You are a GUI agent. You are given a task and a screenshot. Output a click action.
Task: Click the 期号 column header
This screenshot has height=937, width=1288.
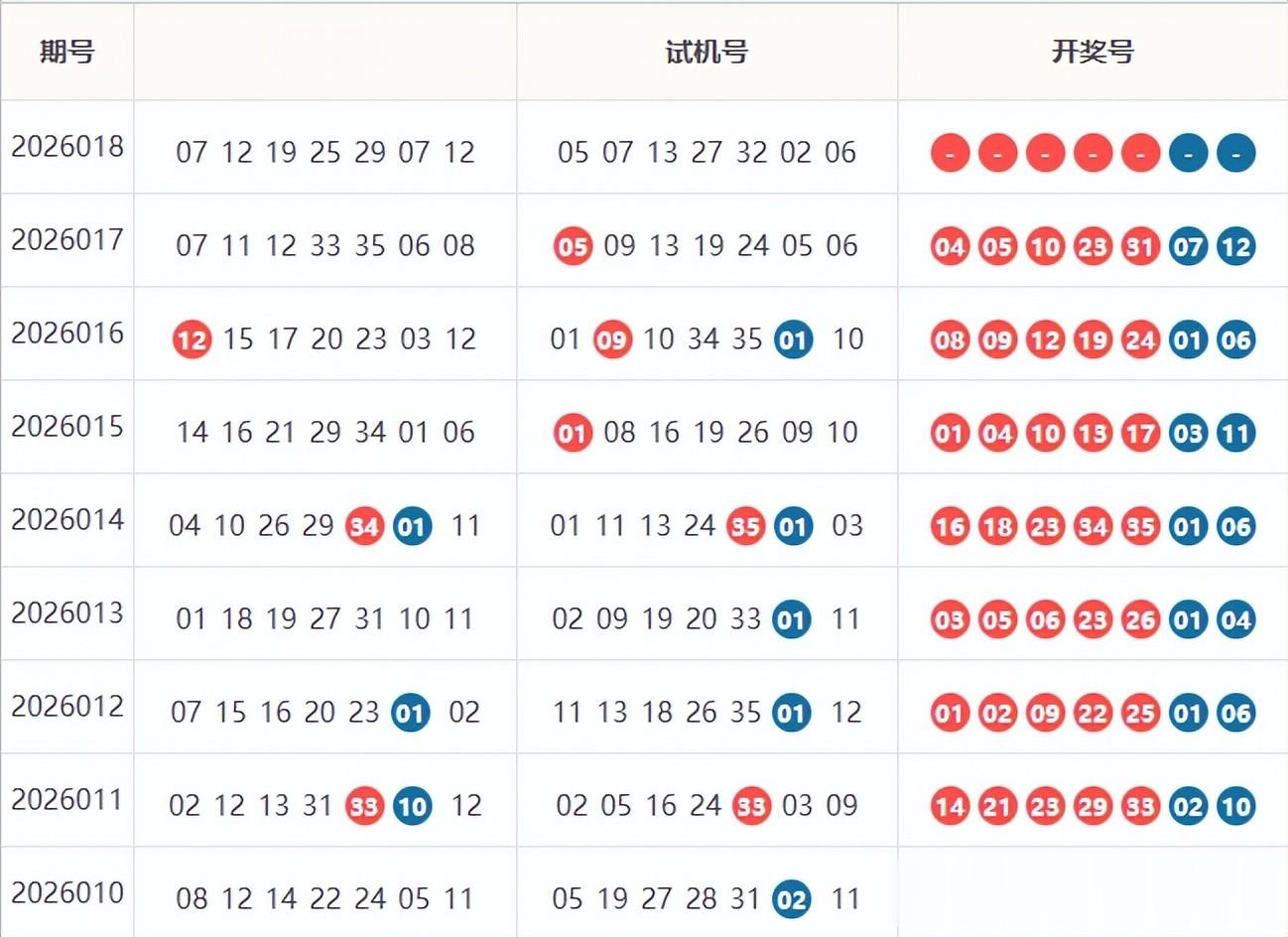66,52
